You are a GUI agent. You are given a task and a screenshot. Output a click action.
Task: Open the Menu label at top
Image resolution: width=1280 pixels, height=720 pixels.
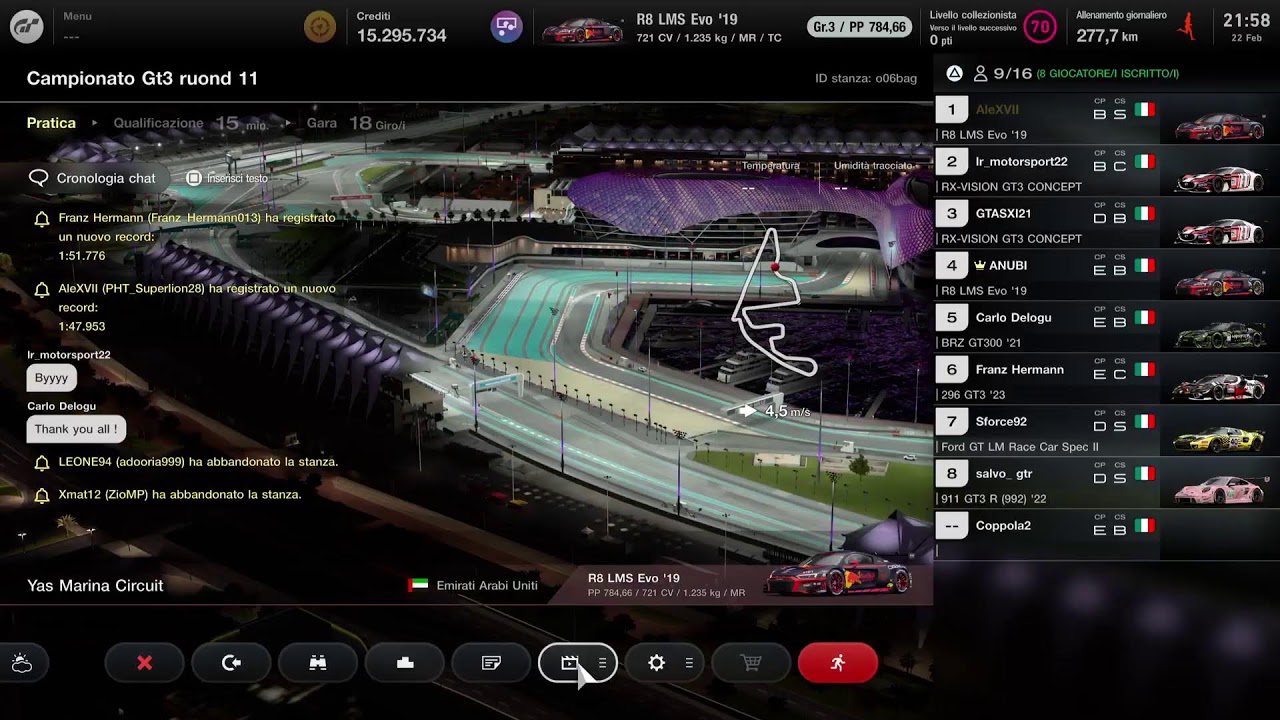click(x=77, y=16)
